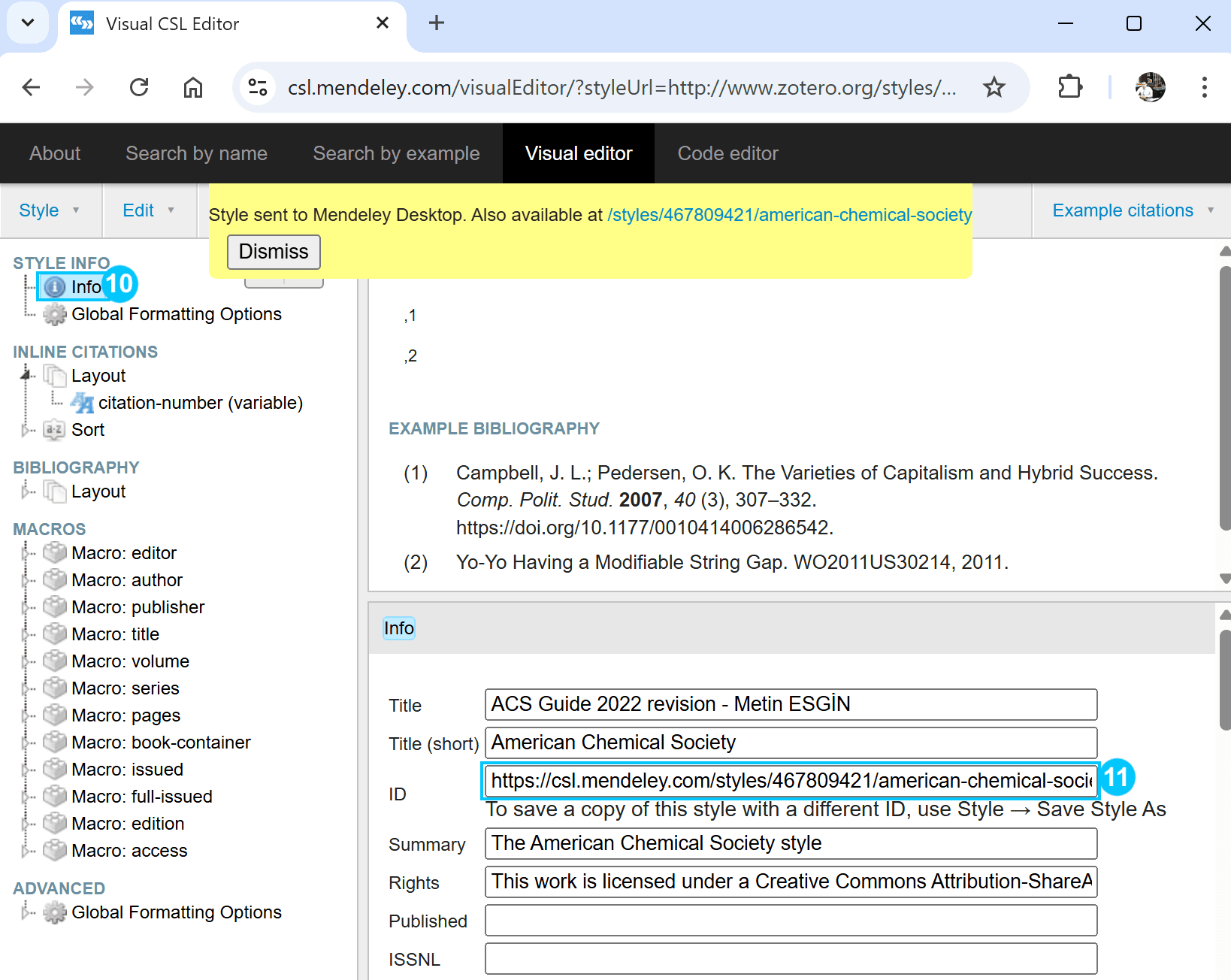
Task: Click the Macro: series cube icon
Action: [x=55, y=688]
